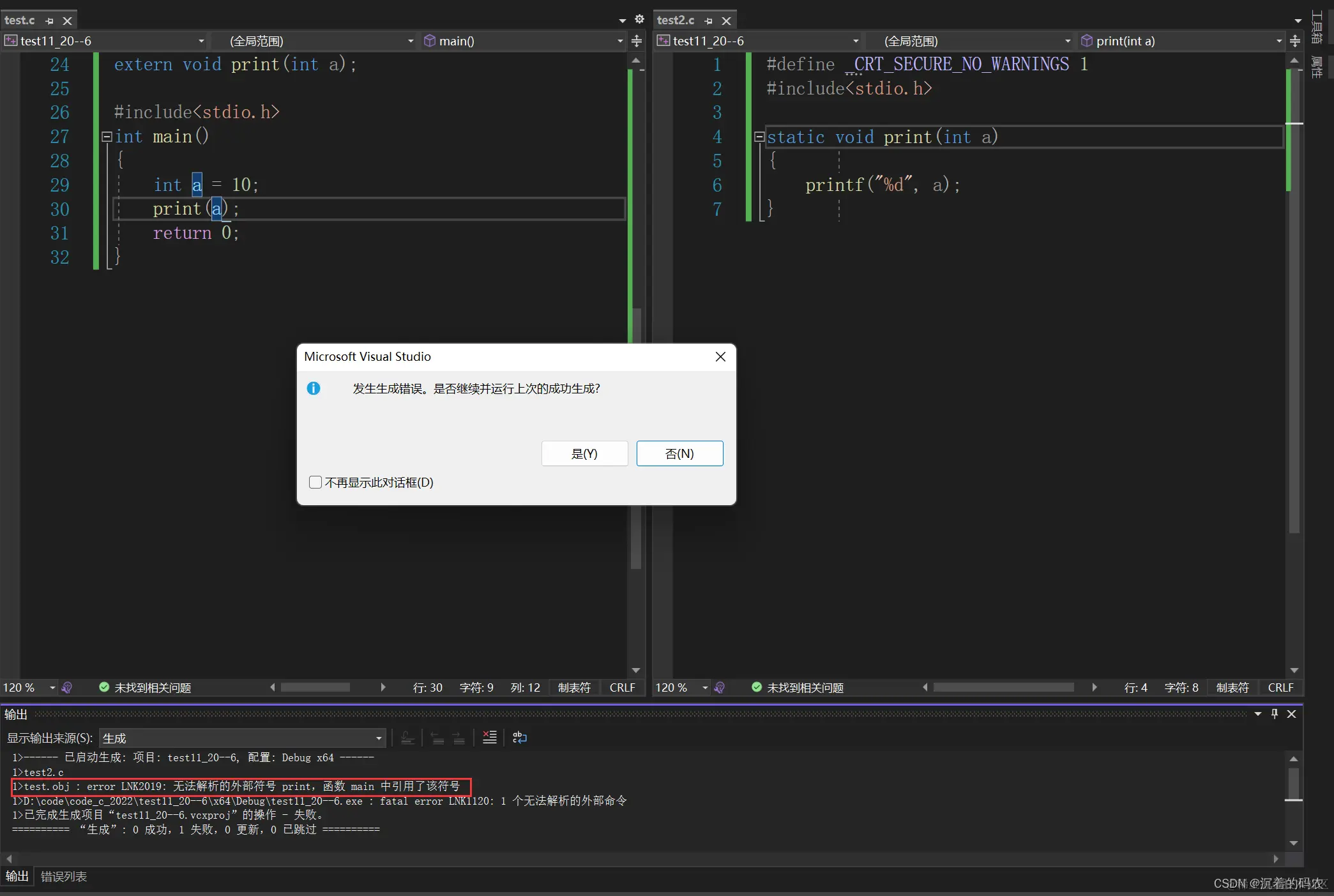Check the don't show this dialog box
This screenshot has height=896, width=1334.
[315, 482]
